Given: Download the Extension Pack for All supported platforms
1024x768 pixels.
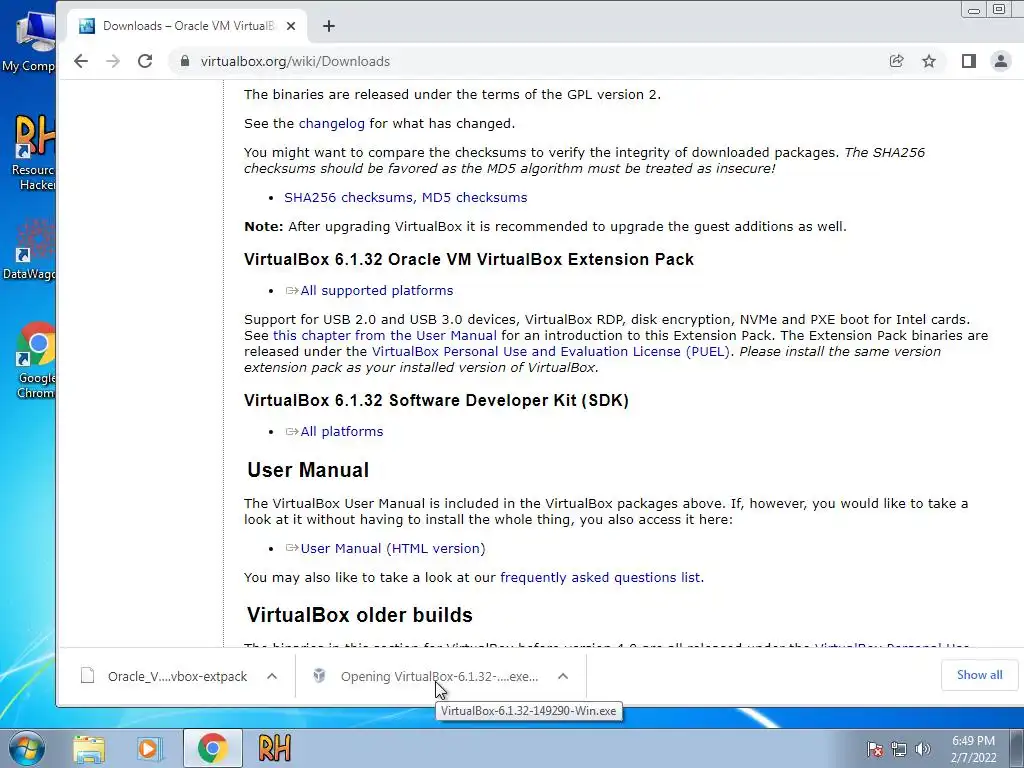Looking at the screenshot, I should pyautogui.click(x=376, y=291).
